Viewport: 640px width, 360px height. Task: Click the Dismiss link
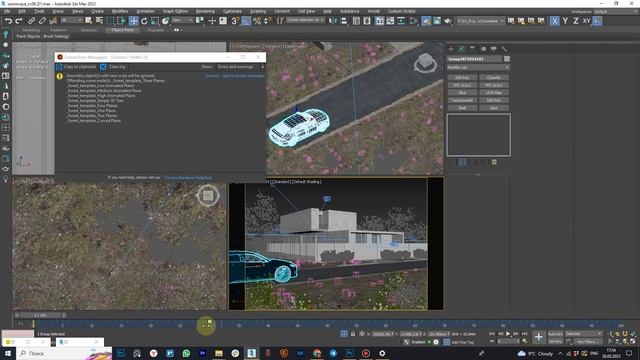(212, 76)
